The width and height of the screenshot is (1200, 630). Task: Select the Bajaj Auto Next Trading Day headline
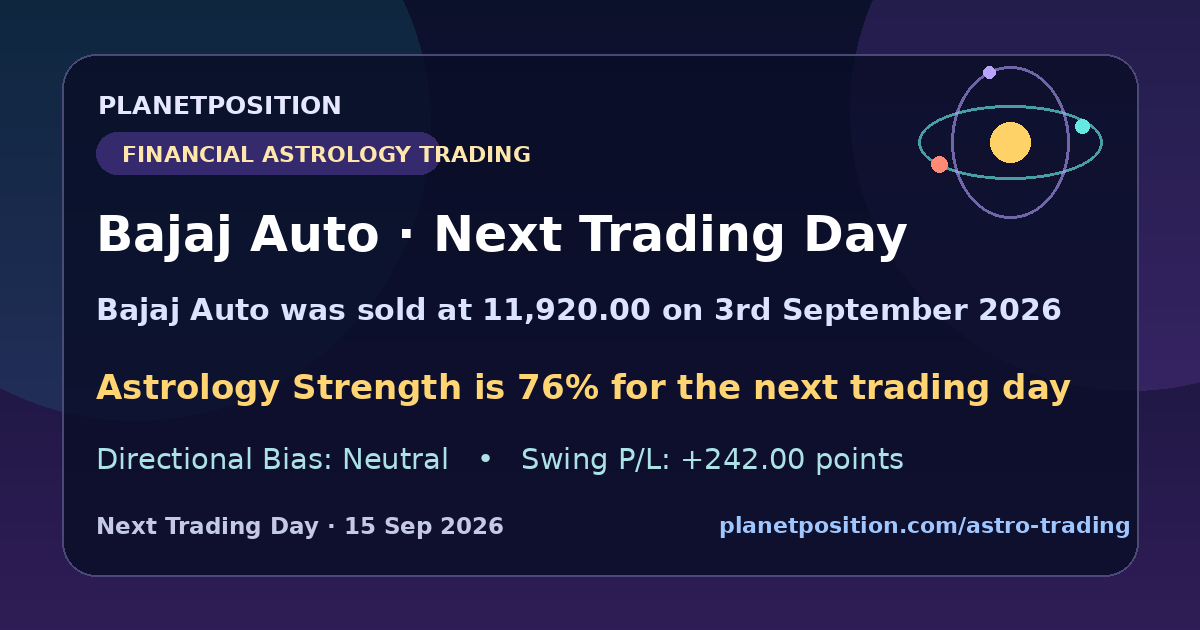pos(501,236)
